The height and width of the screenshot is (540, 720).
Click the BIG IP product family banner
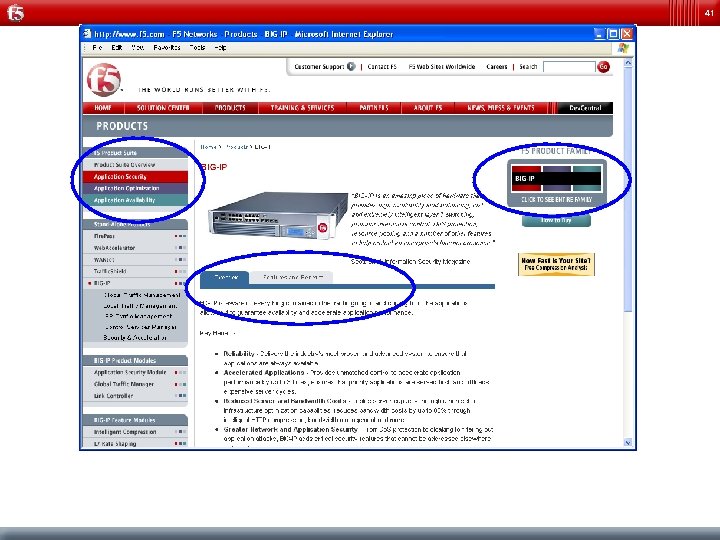[556, 178]
